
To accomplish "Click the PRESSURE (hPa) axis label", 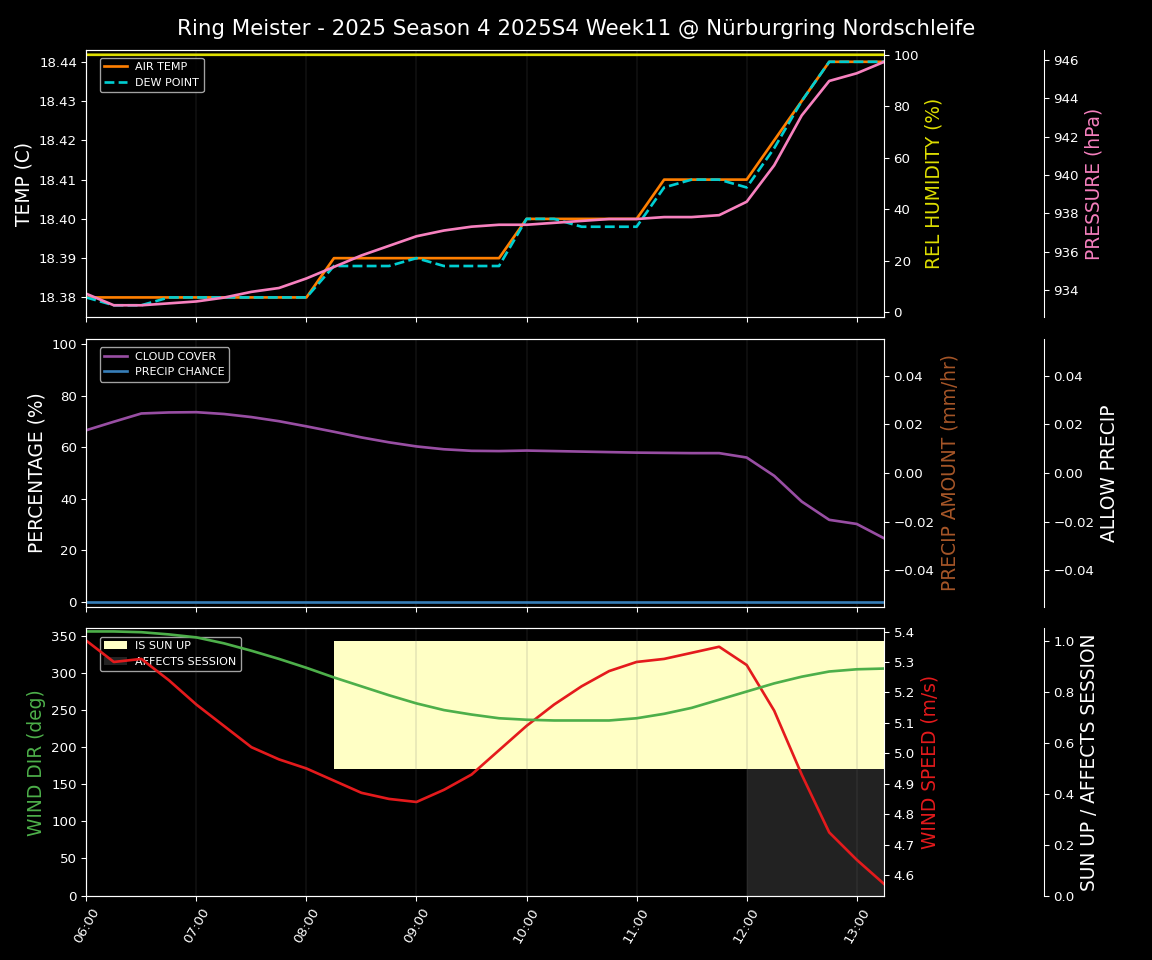I will point(1093,184).
